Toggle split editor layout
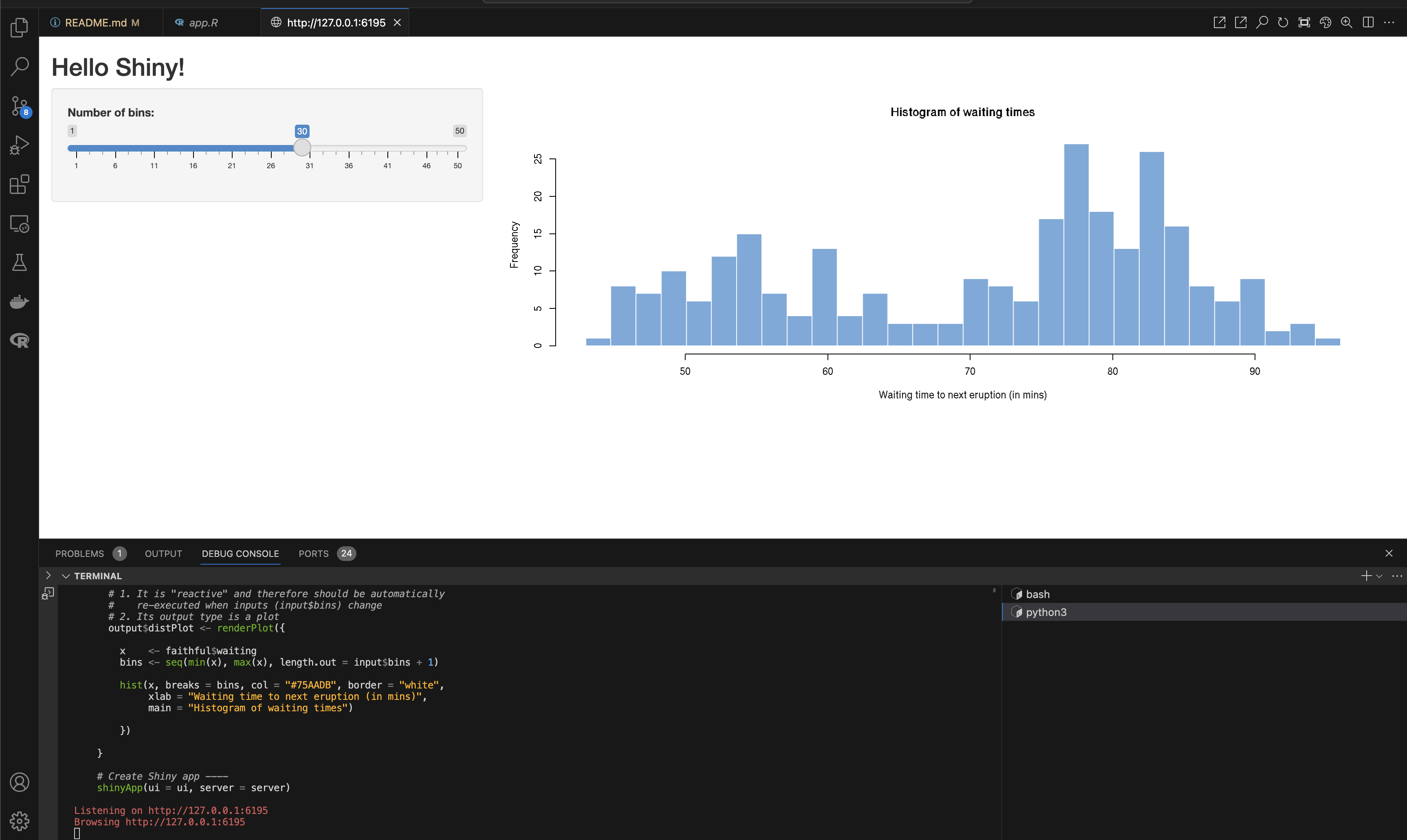The height and width of the screenshot is (840, 1407). pos(1368,23)
